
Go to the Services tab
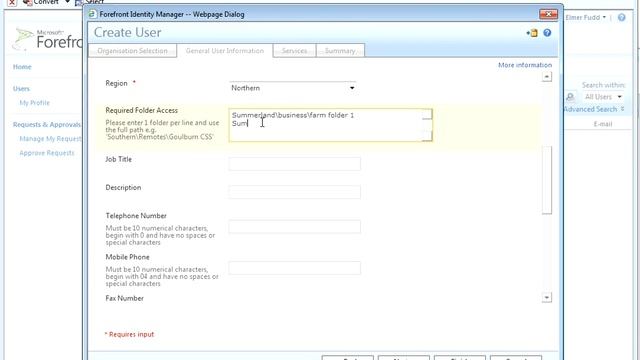point(294,51)
